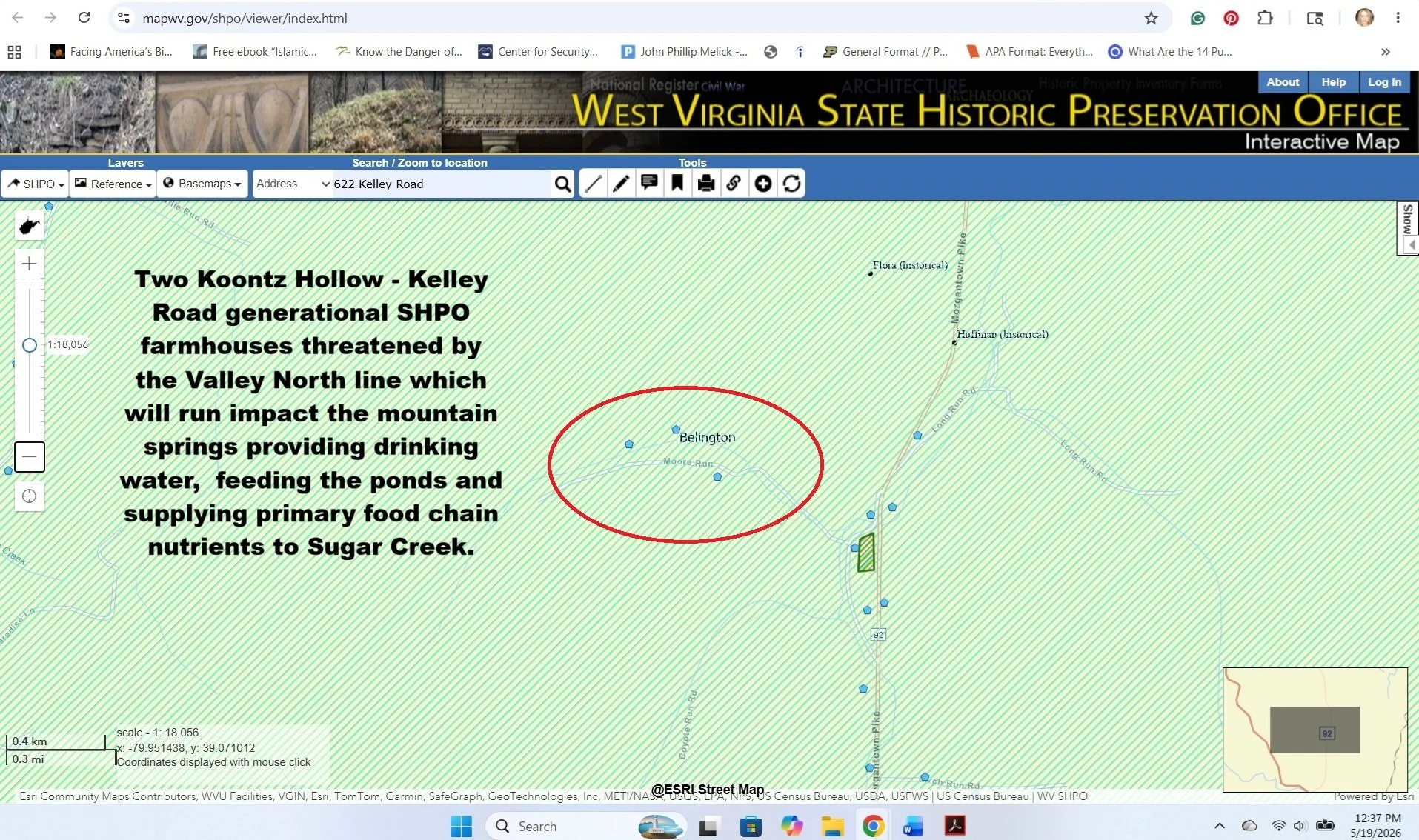This screenshot has width=1419, height=840.
Task: Open the Help page
Action: point(1333,82)
